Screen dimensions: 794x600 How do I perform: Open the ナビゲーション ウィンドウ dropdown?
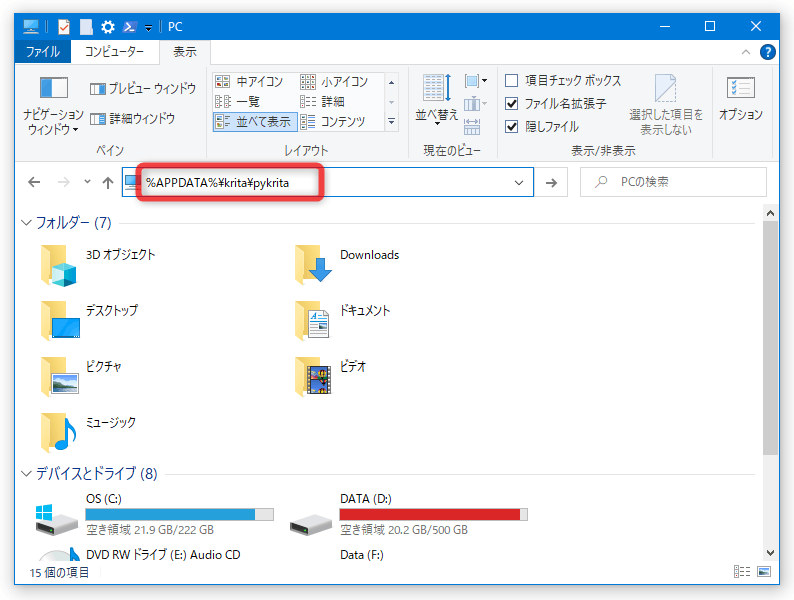coord(53,106)
